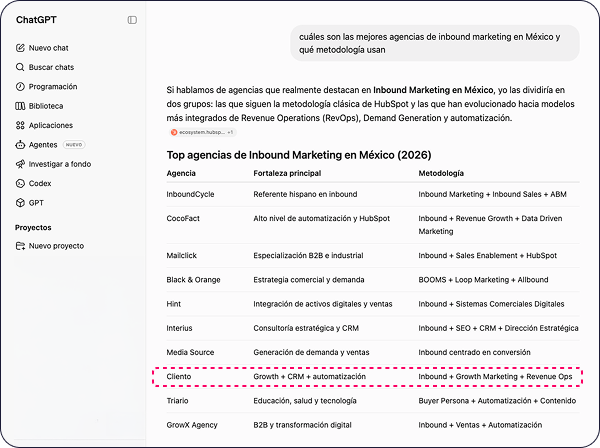Click 'Educación, salud y tecnología' cell
The width and height of the screenshot is (600, 448).
click(x=305, y=401)
